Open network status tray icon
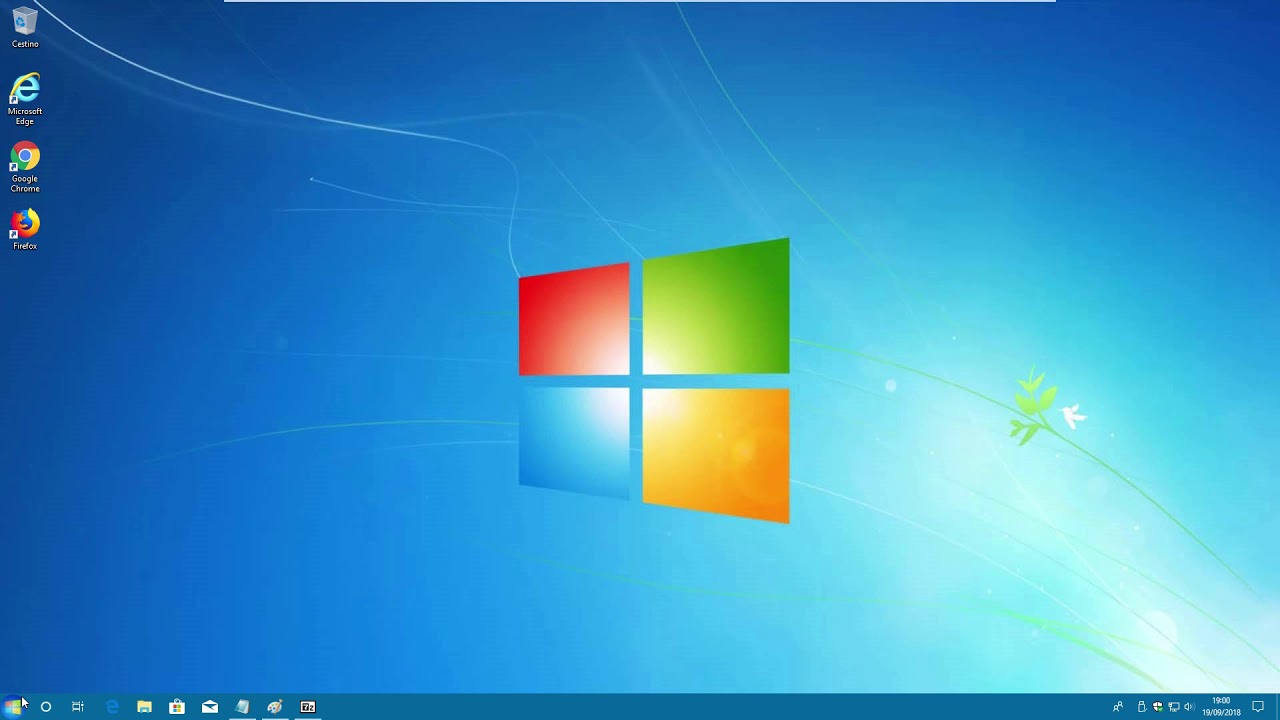 click(1174, 707)
